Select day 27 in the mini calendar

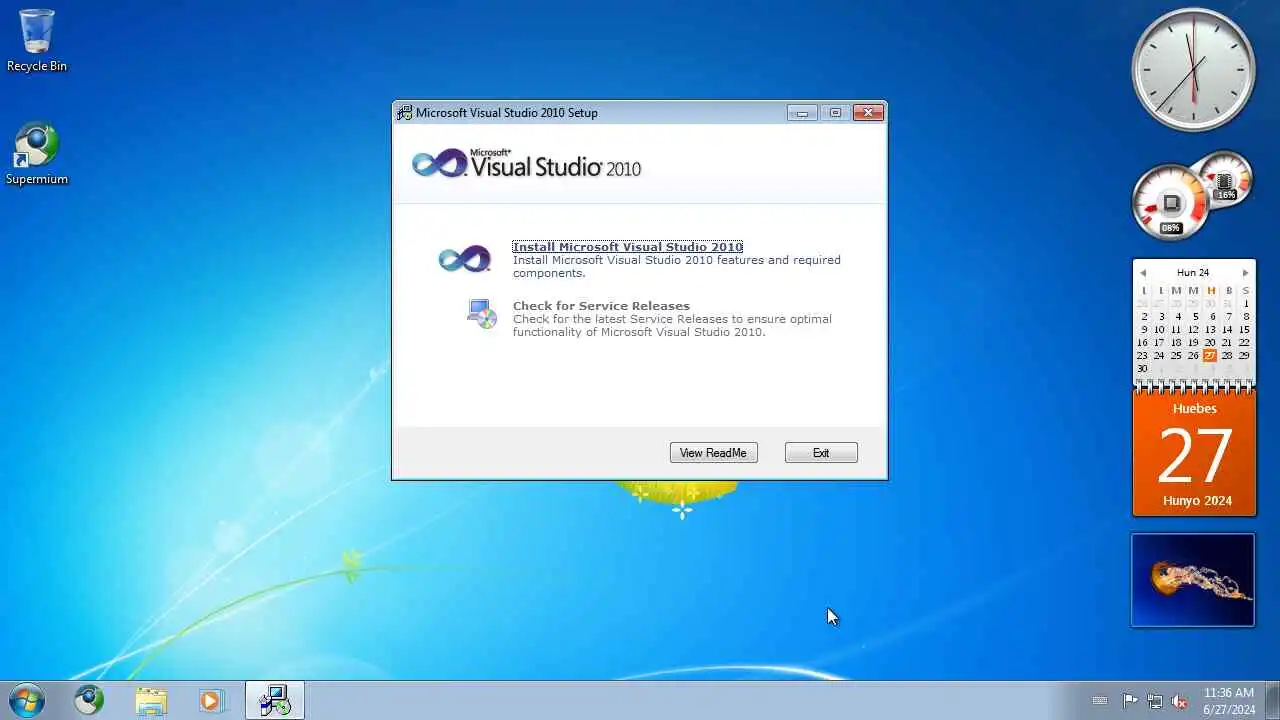click(1210, 355)
